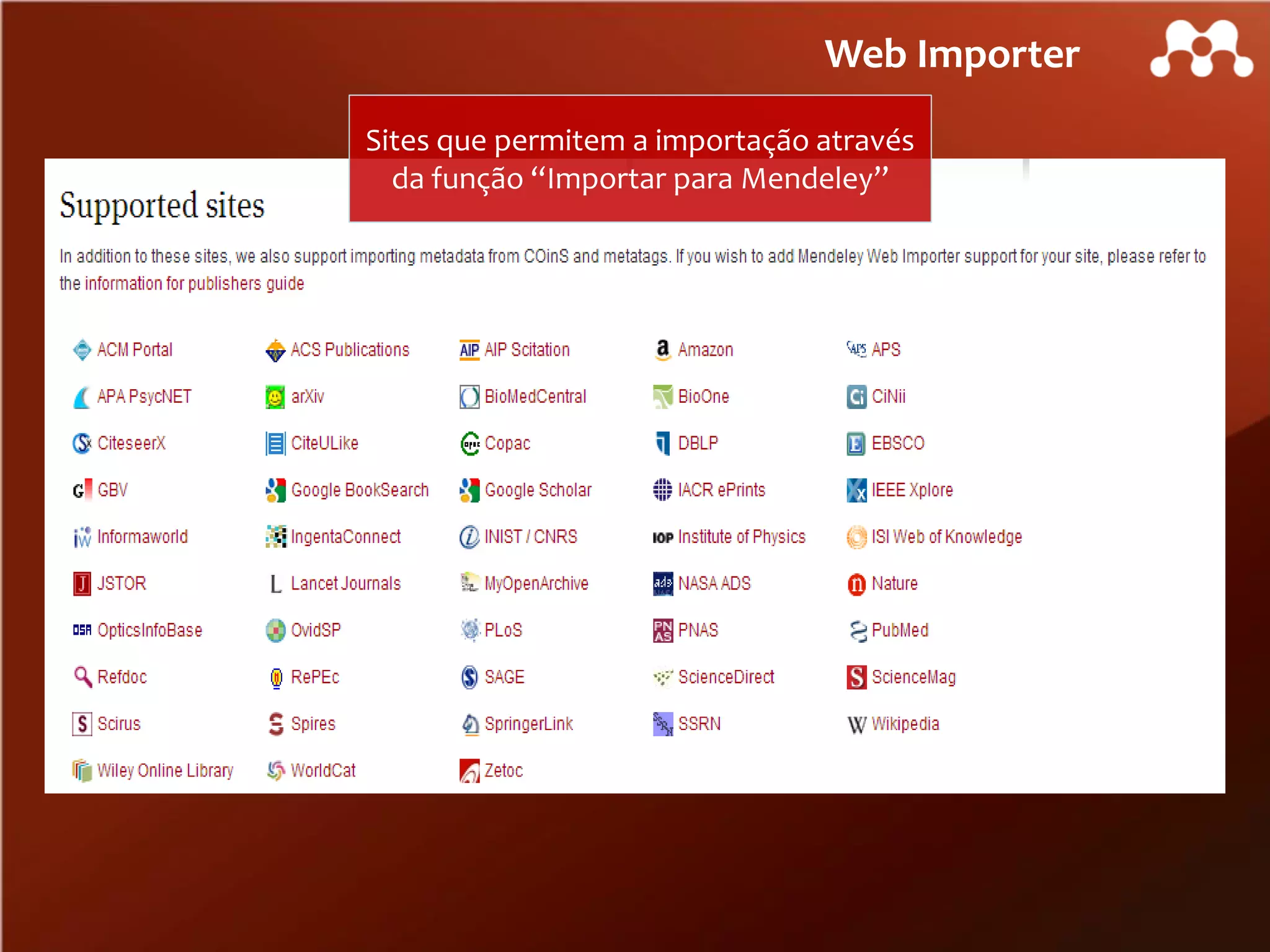Click the JSTOR red icon
The image size is (1270, 952).
pos(82,584)
